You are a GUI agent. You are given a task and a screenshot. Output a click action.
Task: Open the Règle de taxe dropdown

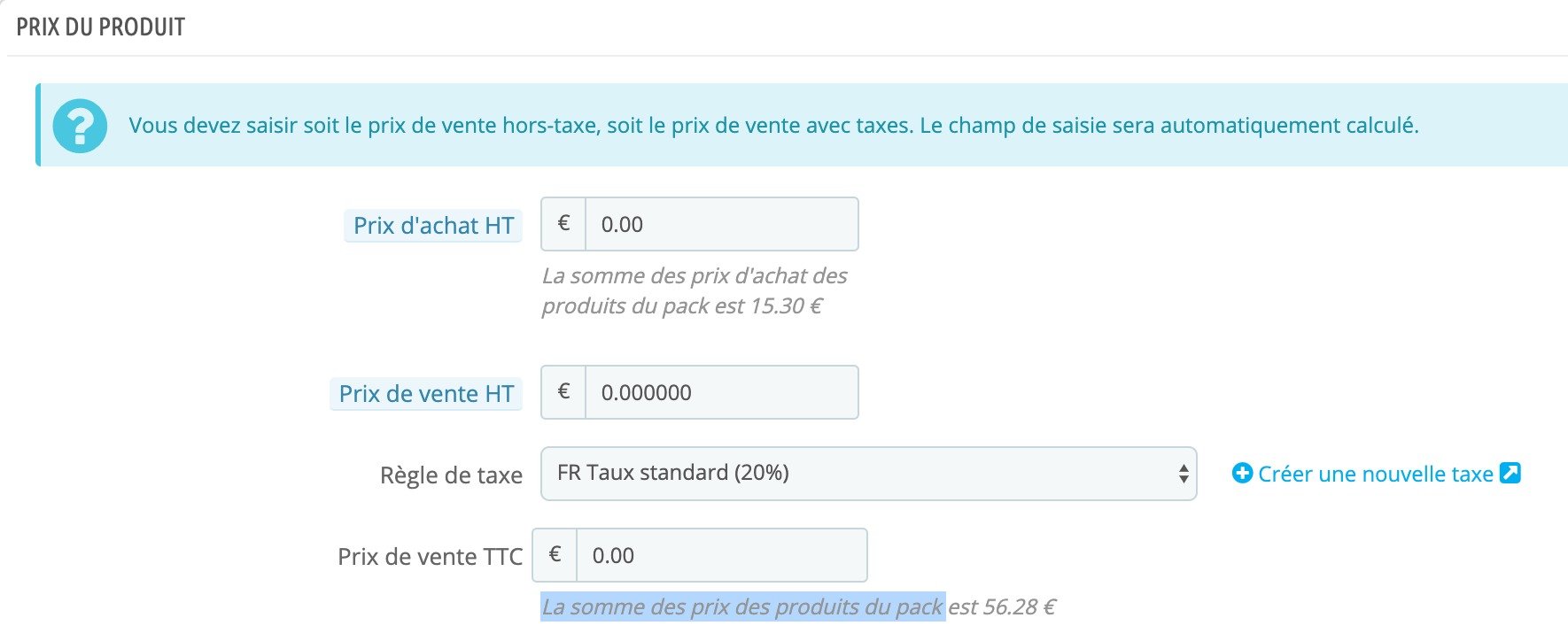[868, 474]
